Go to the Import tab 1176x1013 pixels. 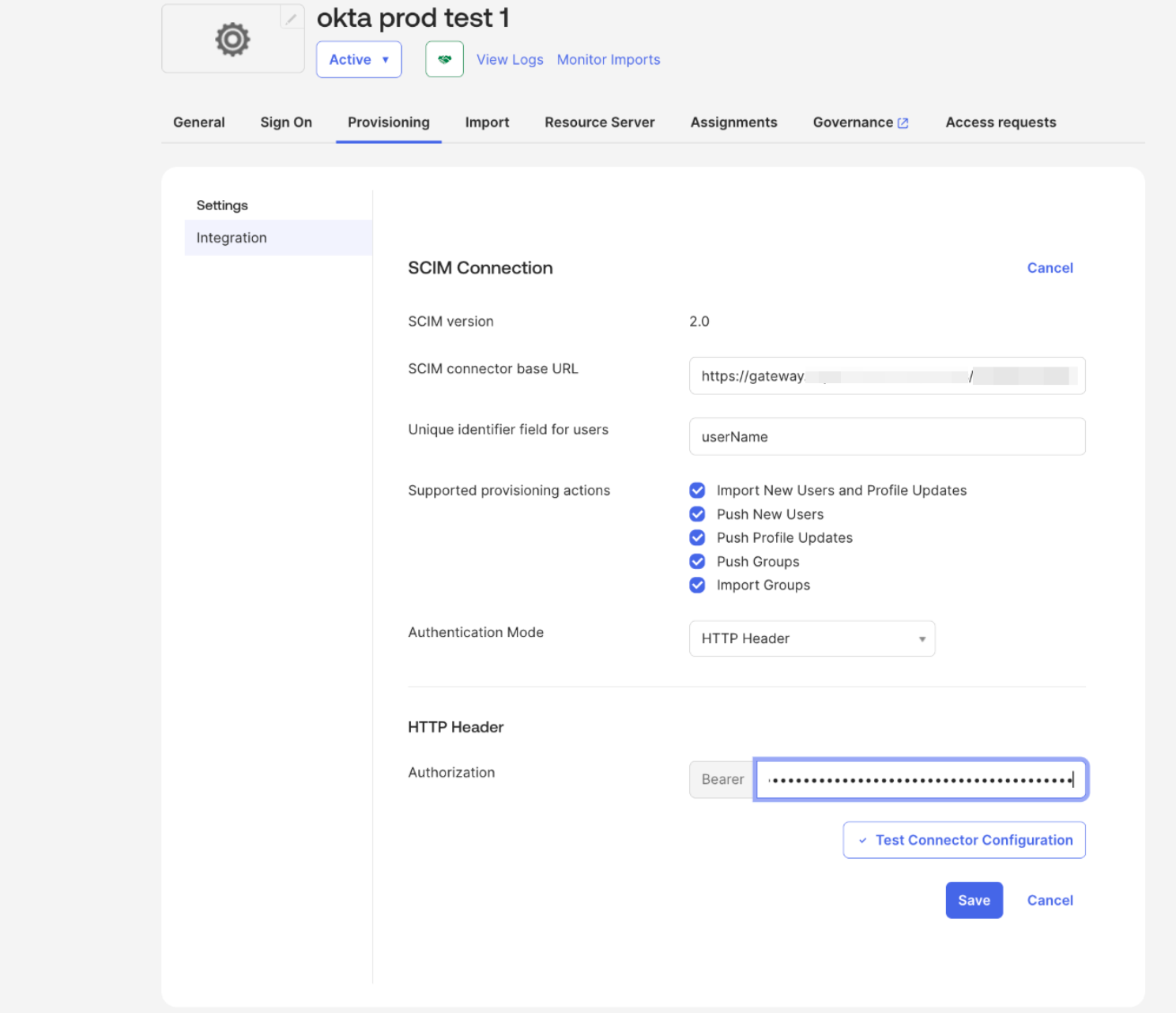point(487,122)
